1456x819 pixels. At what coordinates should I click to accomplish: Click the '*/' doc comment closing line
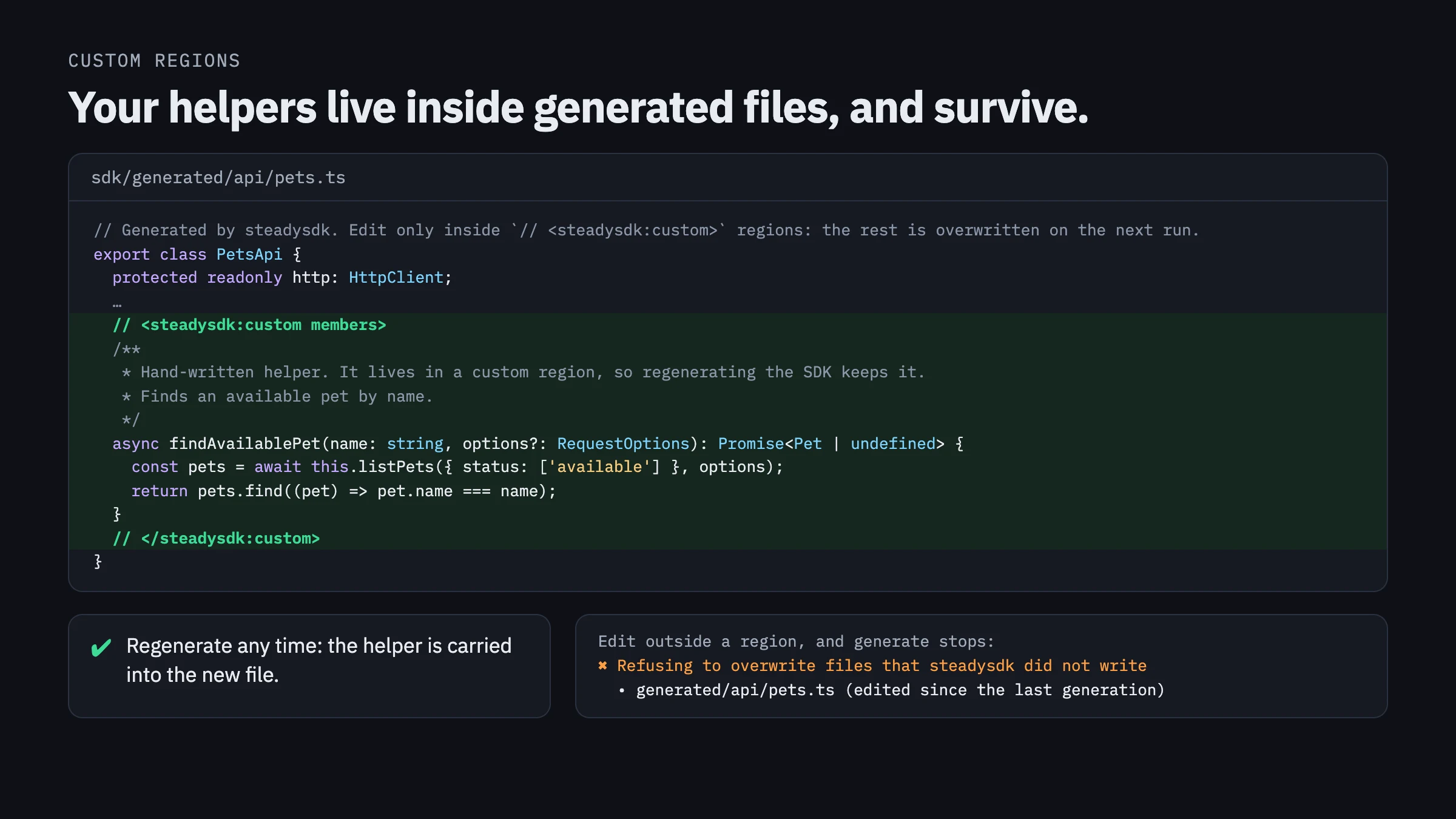(x=130, y=420)
